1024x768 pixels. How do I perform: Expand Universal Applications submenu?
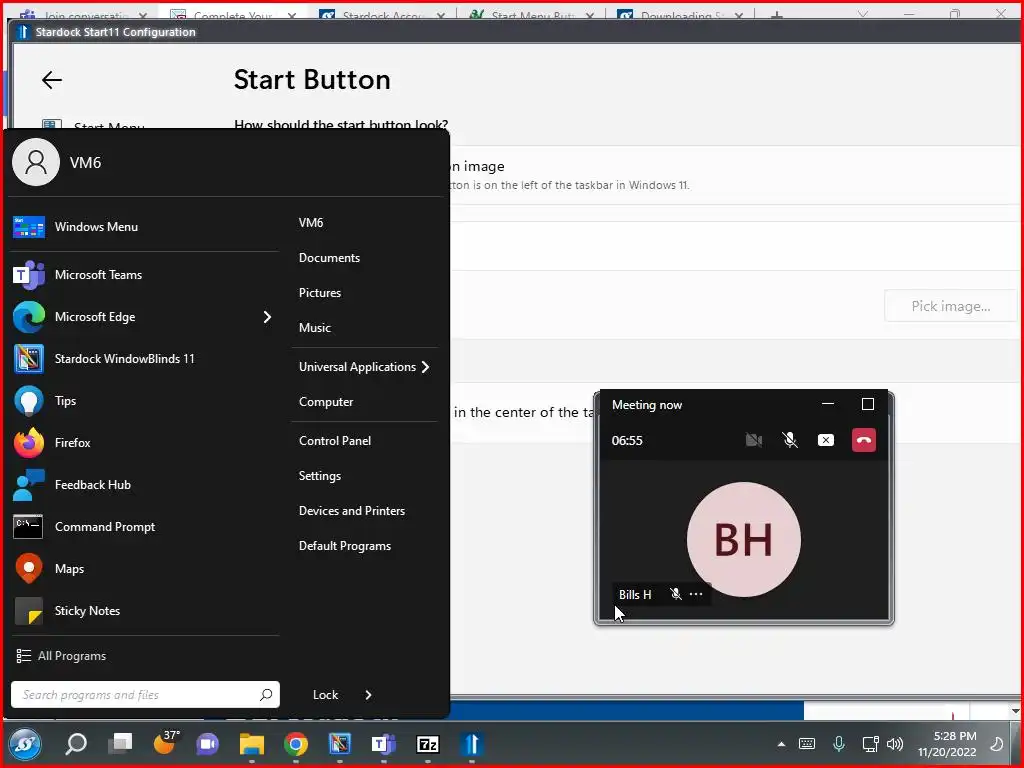coord(364,367)
